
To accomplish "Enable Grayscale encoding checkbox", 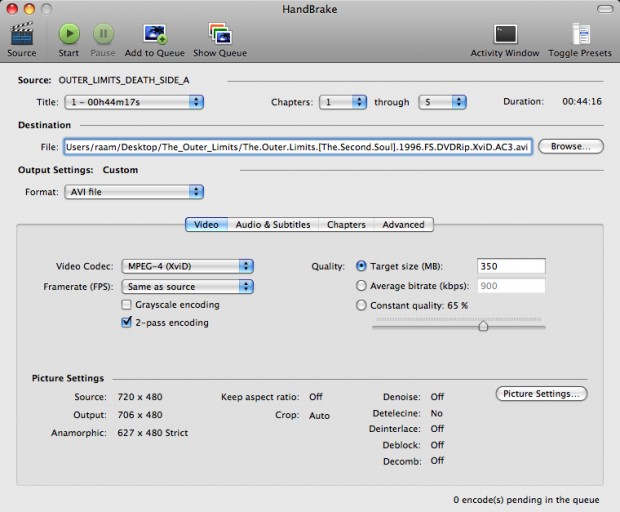I will pos(127,304).
